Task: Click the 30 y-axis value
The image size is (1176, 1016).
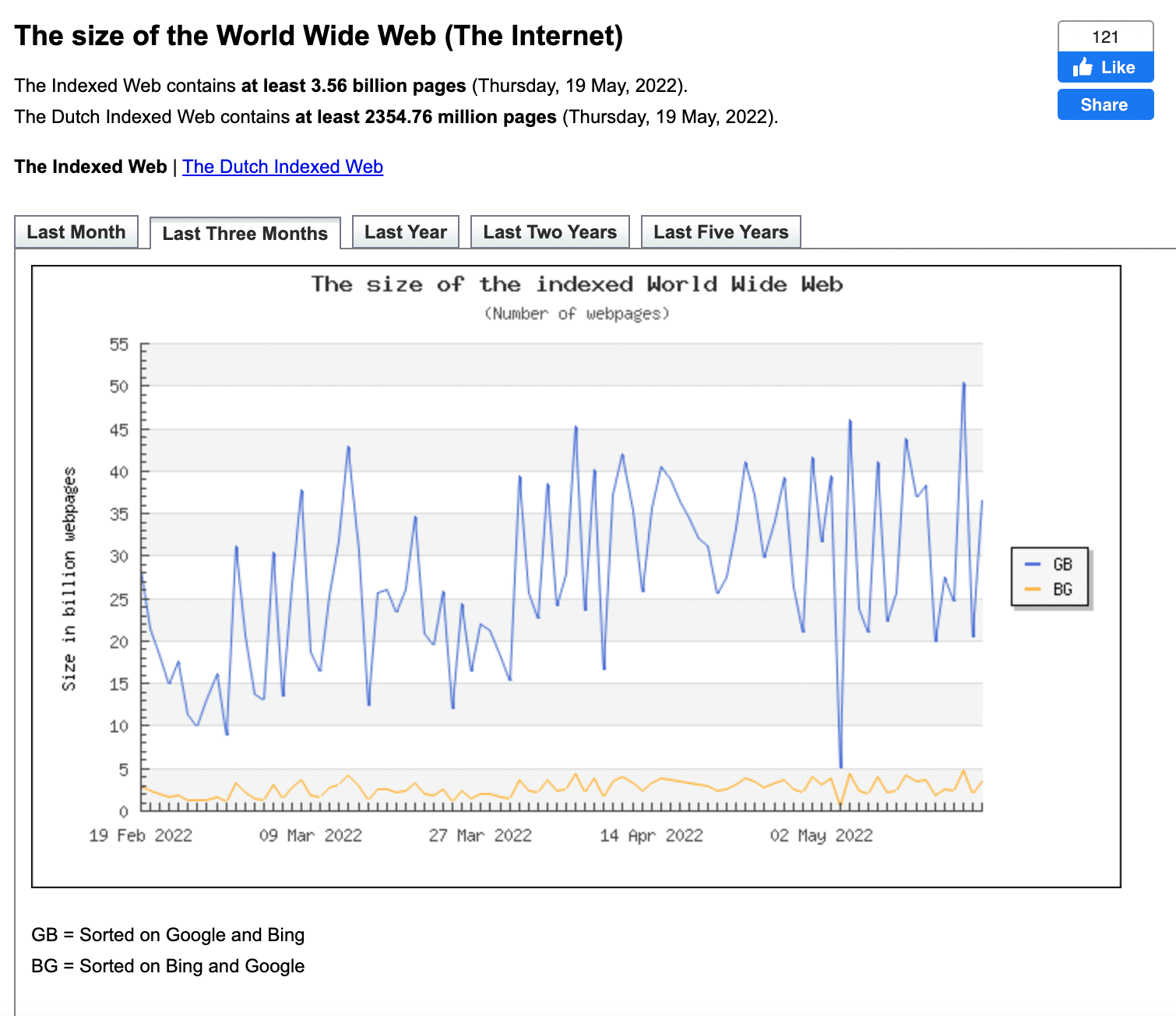Action: click(119, 556)
